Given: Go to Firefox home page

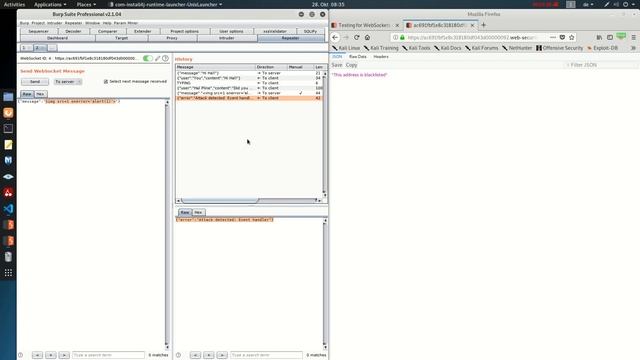Looking at the screenshot, I should 367,37.
